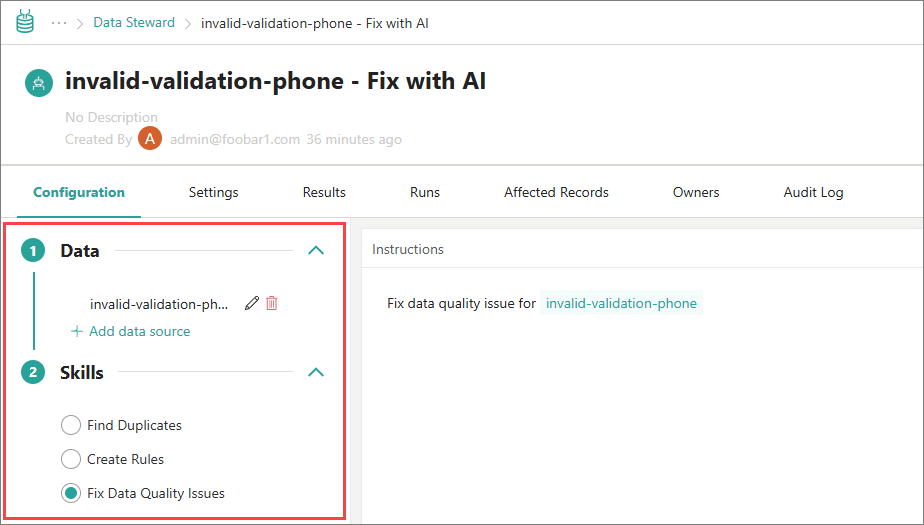Collapse the Skills section

coord(316,372)
